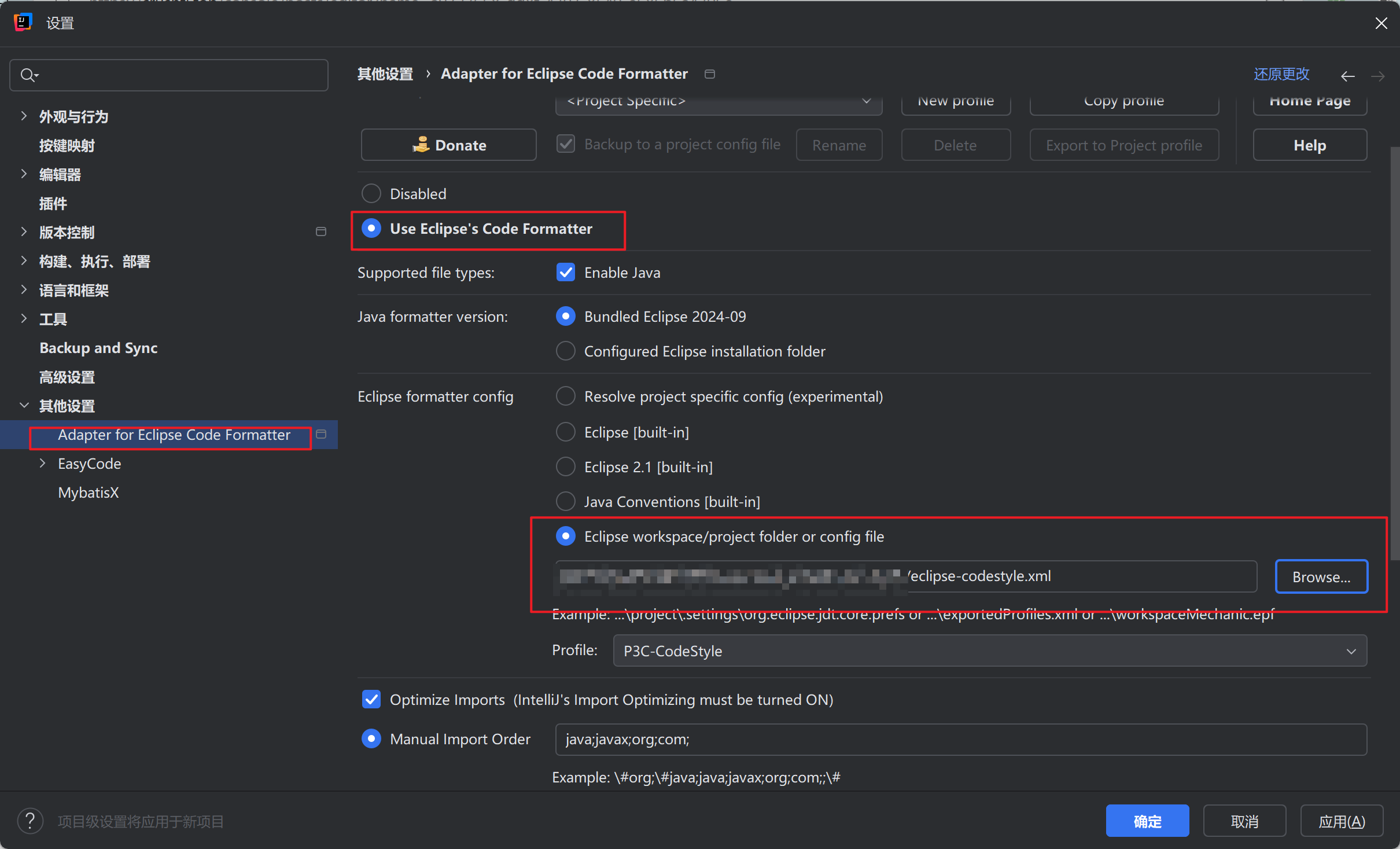Image resolution: width=1400 pixels, height=849 pixels.
Task: Select the Disabled radio option
Action: [x=371, y=194]
